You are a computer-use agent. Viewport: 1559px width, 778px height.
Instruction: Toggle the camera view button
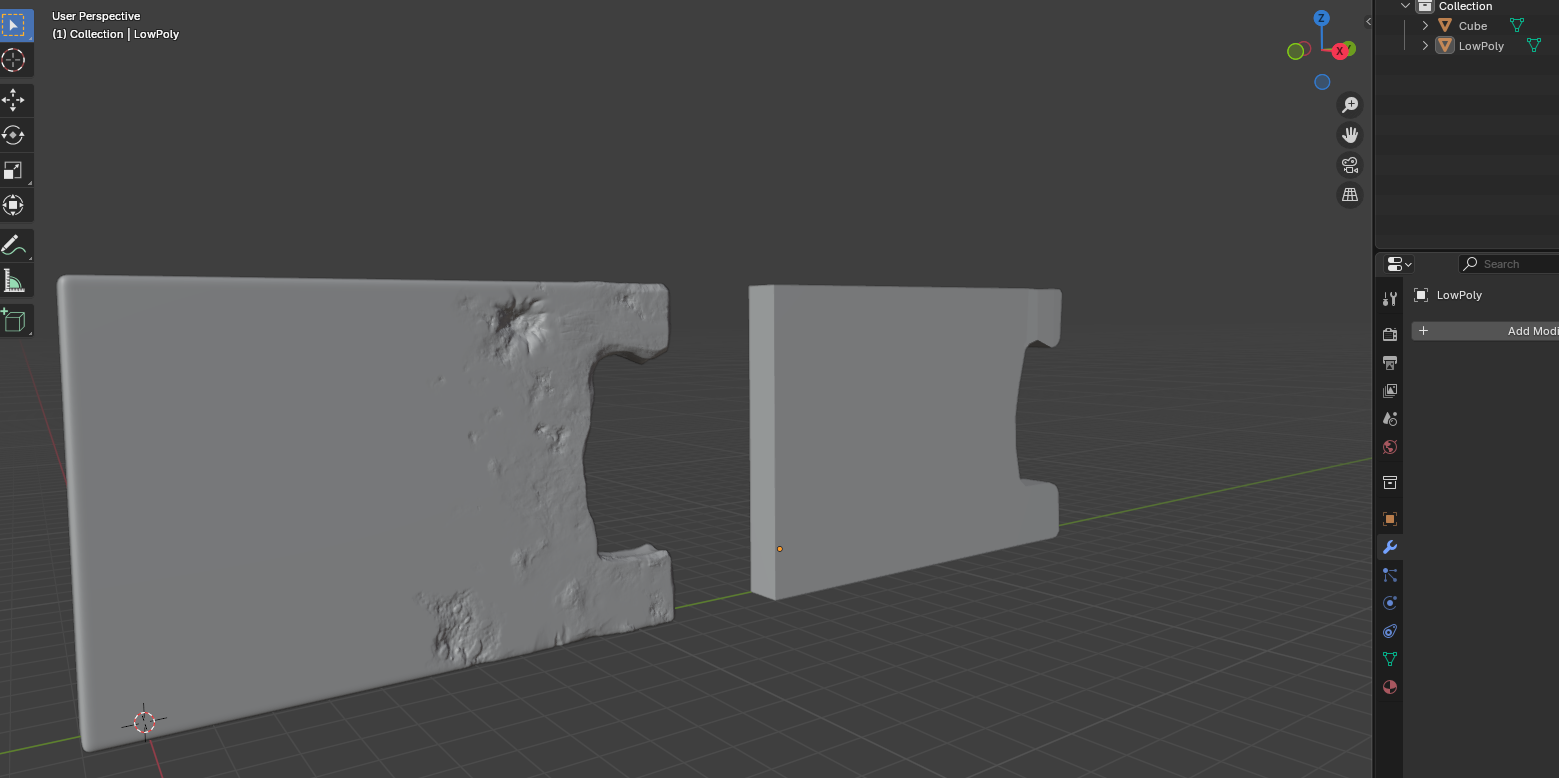[x=1350, y=164]
